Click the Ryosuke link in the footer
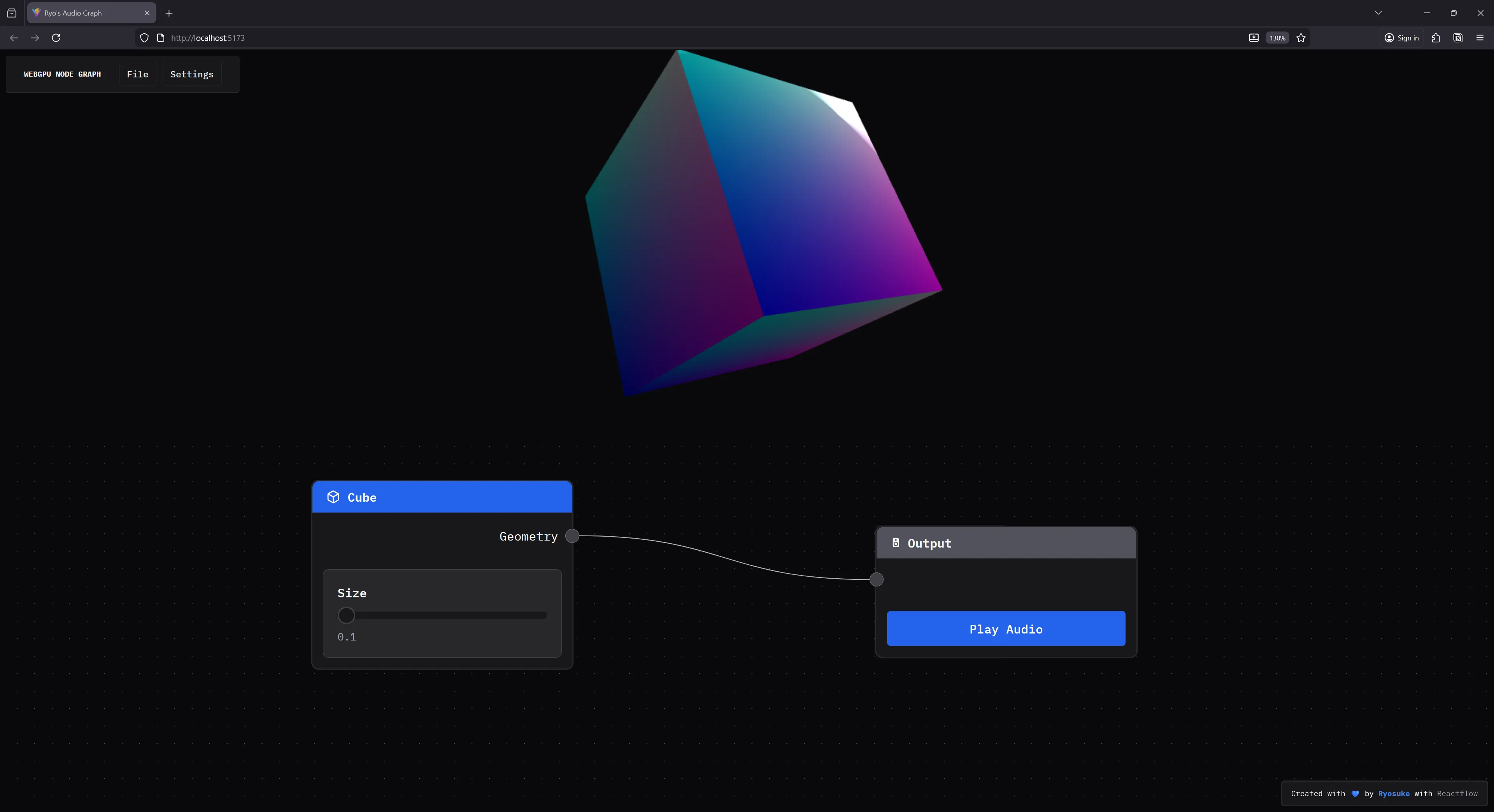The height and width of the screenshot is (812, 1494). pos(1393,793)
